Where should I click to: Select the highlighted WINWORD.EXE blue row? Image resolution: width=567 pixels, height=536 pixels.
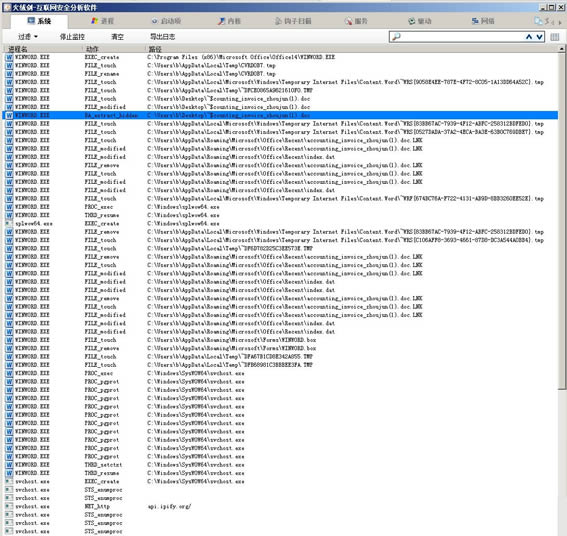[x=280, y=115]
